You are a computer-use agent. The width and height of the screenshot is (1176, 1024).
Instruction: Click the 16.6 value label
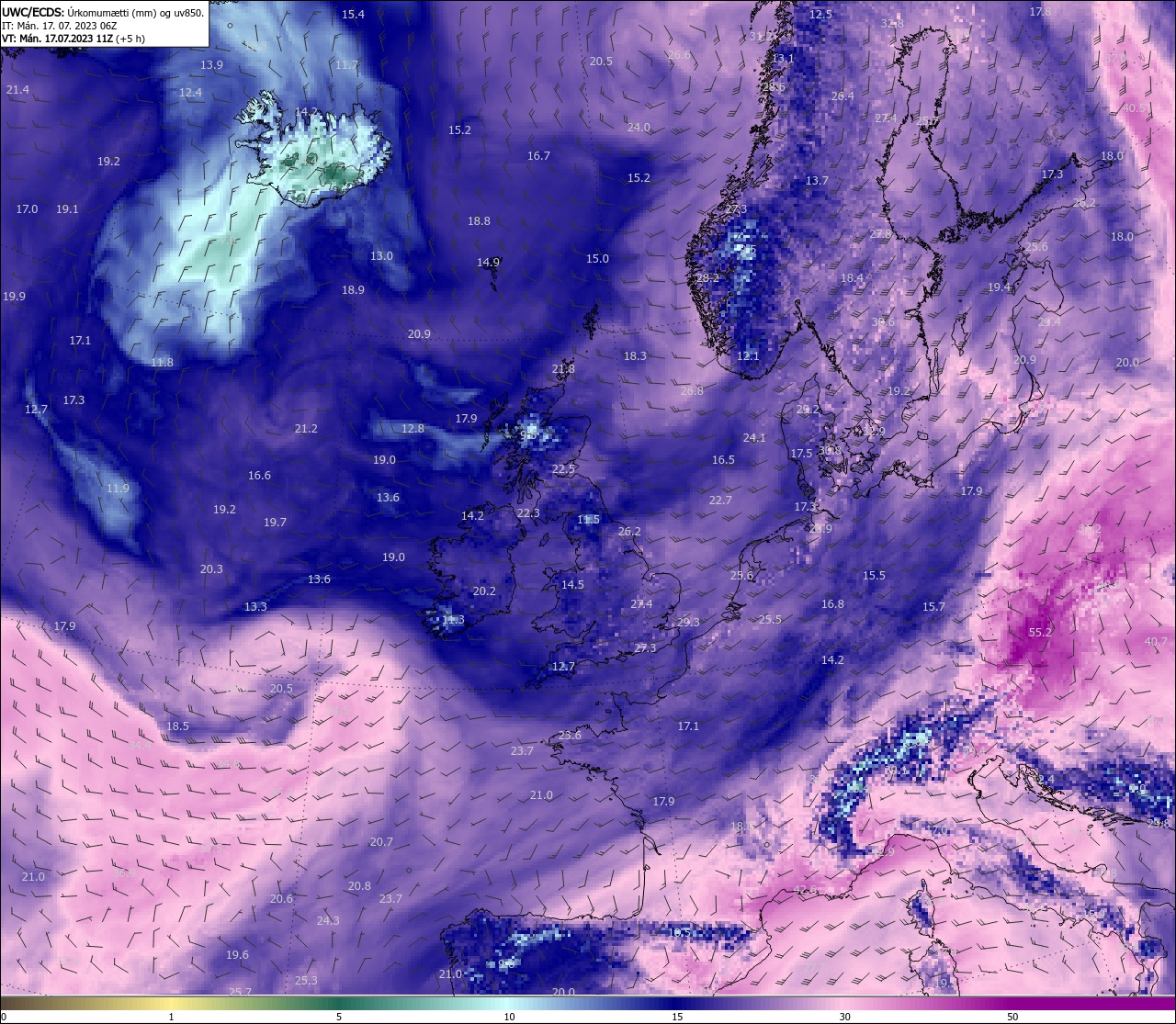[x=259, y=476]
